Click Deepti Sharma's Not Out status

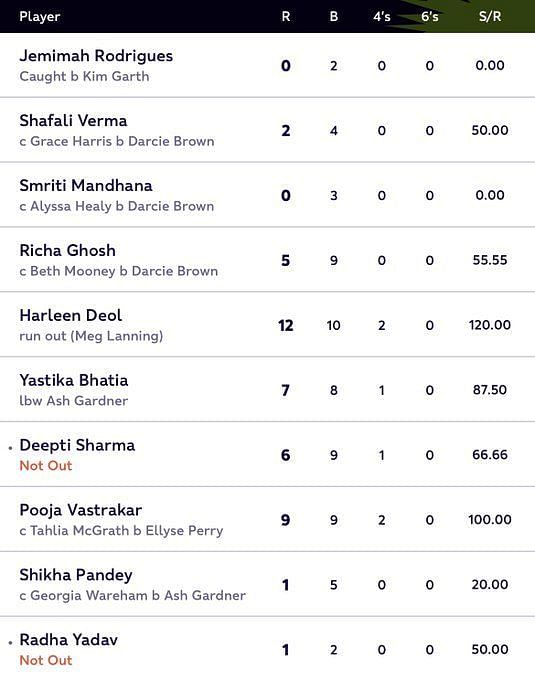(x=46, y=466)
